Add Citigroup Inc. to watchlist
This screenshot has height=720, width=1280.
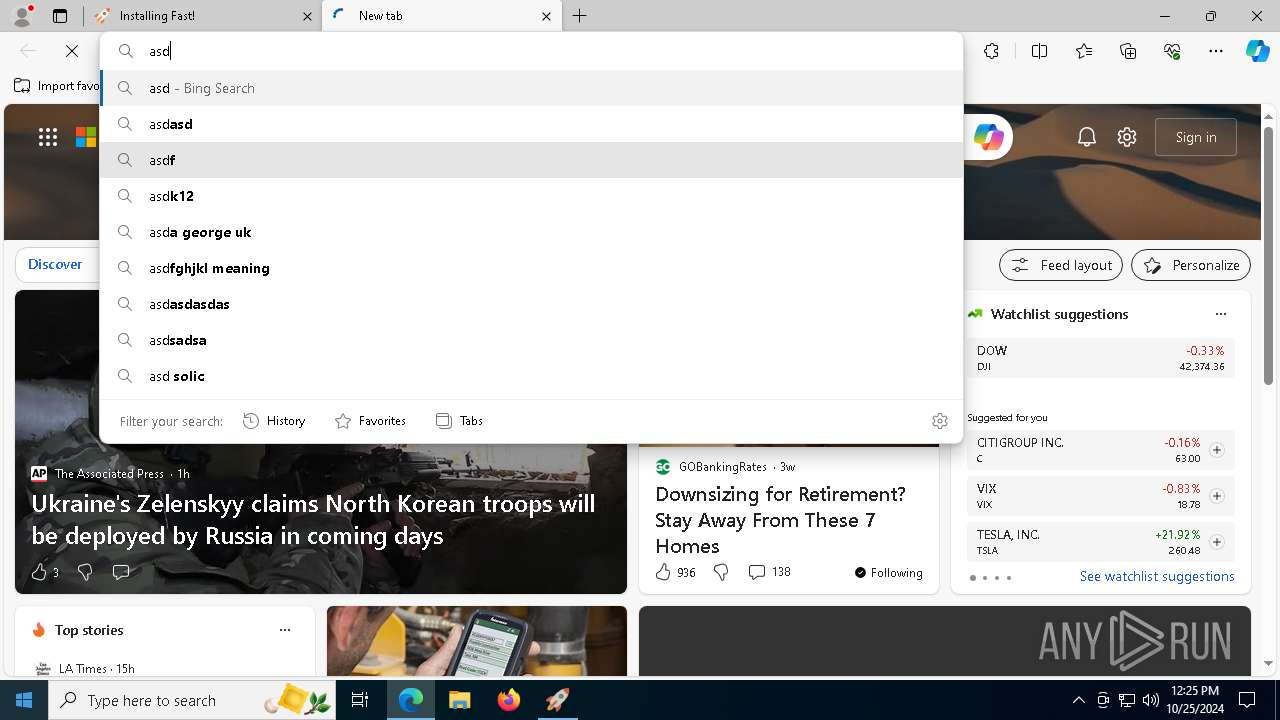click(x=1216, y=450)
